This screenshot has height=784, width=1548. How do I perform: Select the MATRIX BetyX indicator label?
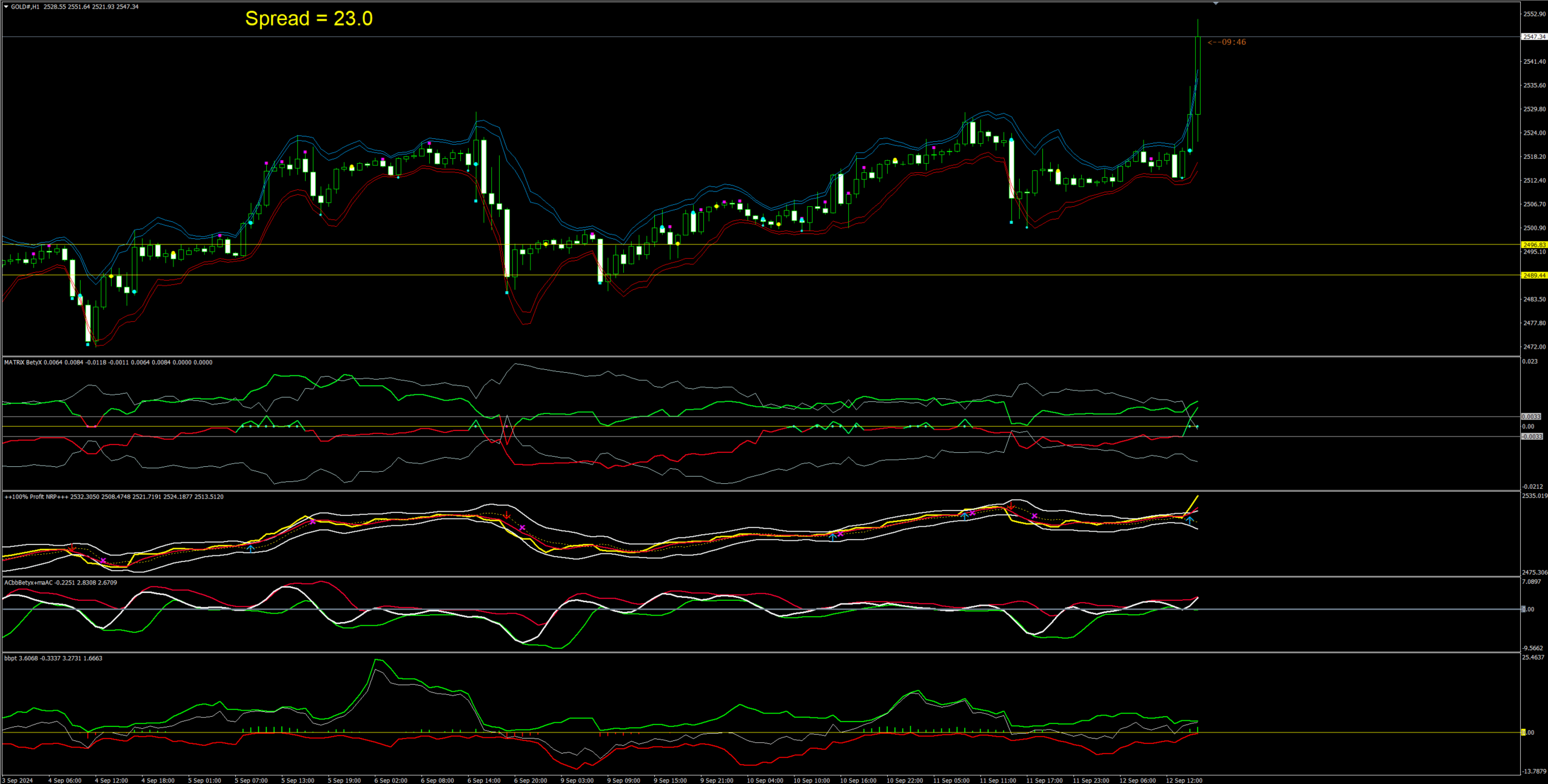(23, 363)
